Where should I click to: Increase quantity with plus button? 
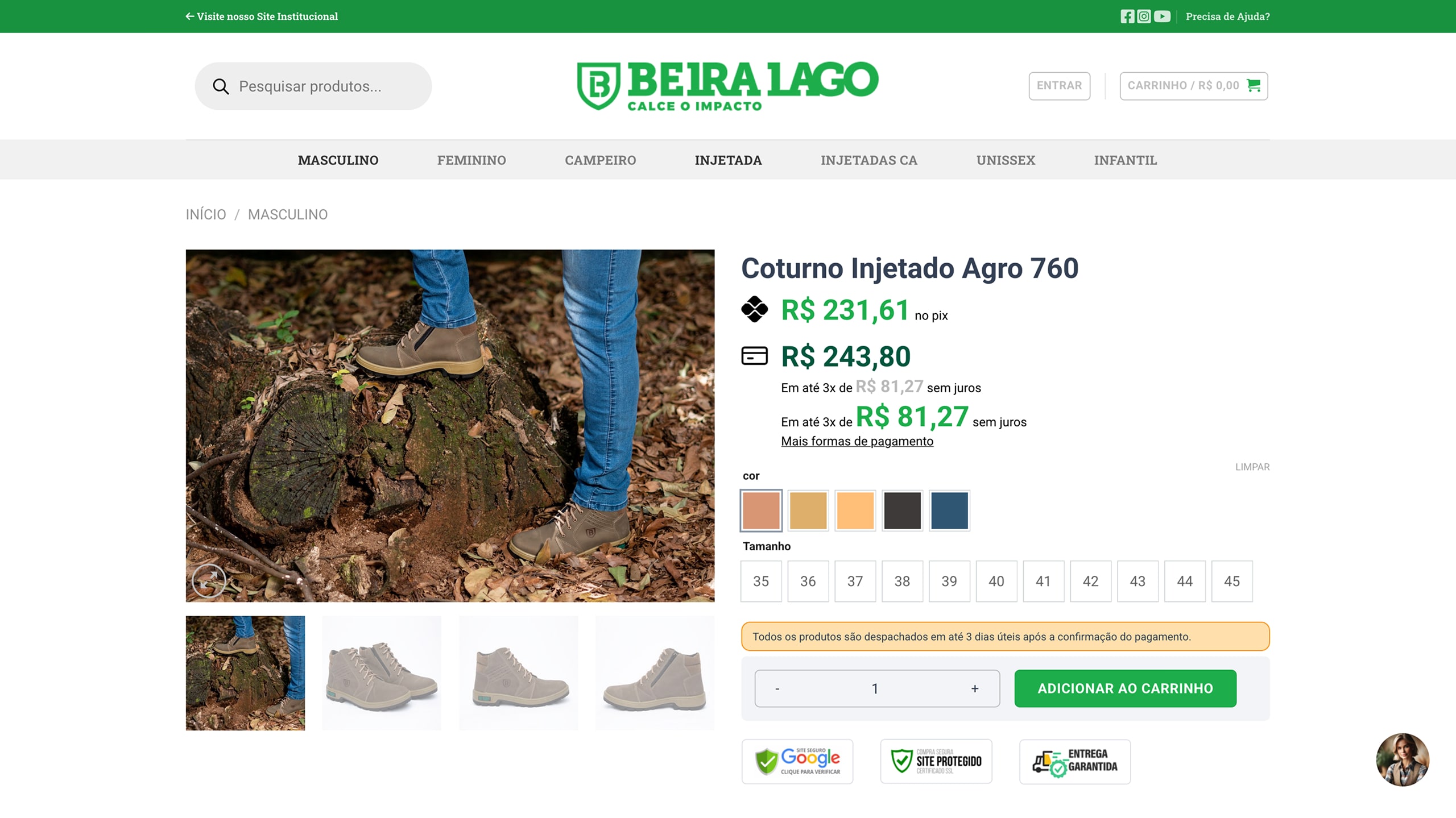coord(974,688)
